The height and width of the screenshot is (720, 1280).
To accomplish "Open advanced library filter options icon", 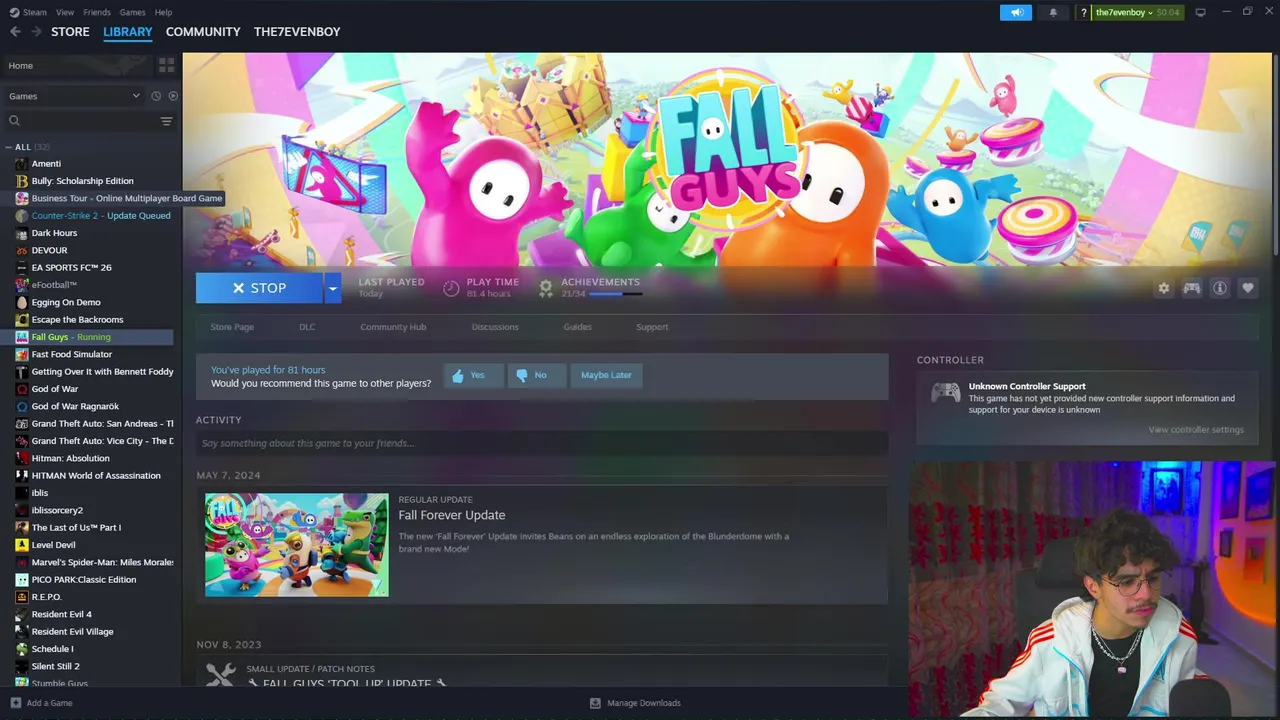I will (x=166, y=121).
